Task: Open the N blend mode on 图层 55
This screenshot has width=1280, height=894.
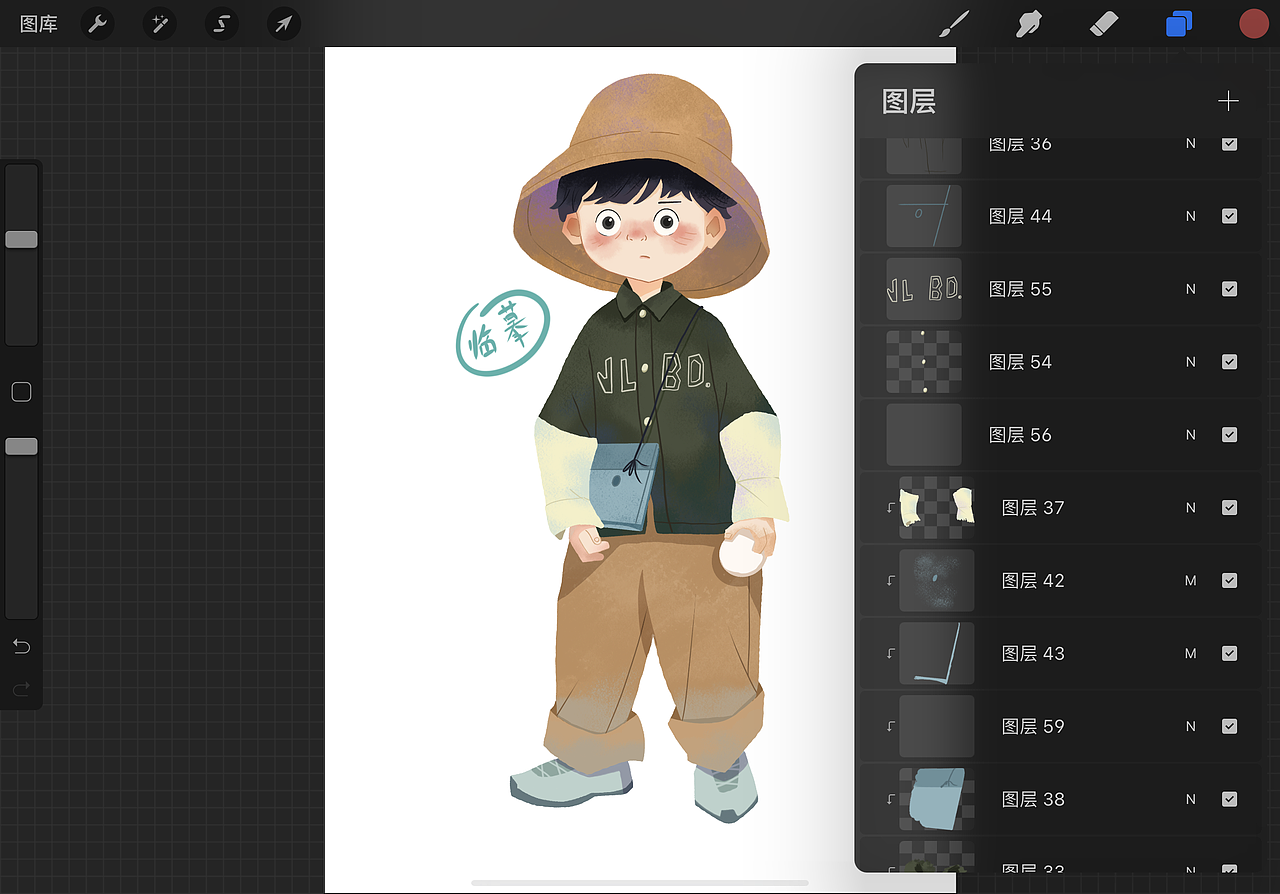Action: pyautogui.click(x=1190, y=289)
